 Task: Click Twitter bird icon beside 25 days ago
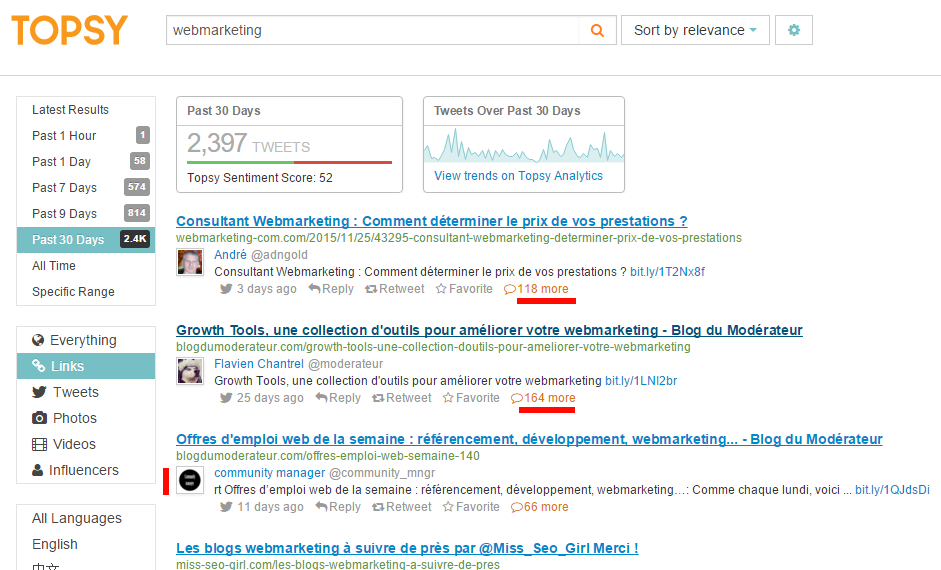226,398
